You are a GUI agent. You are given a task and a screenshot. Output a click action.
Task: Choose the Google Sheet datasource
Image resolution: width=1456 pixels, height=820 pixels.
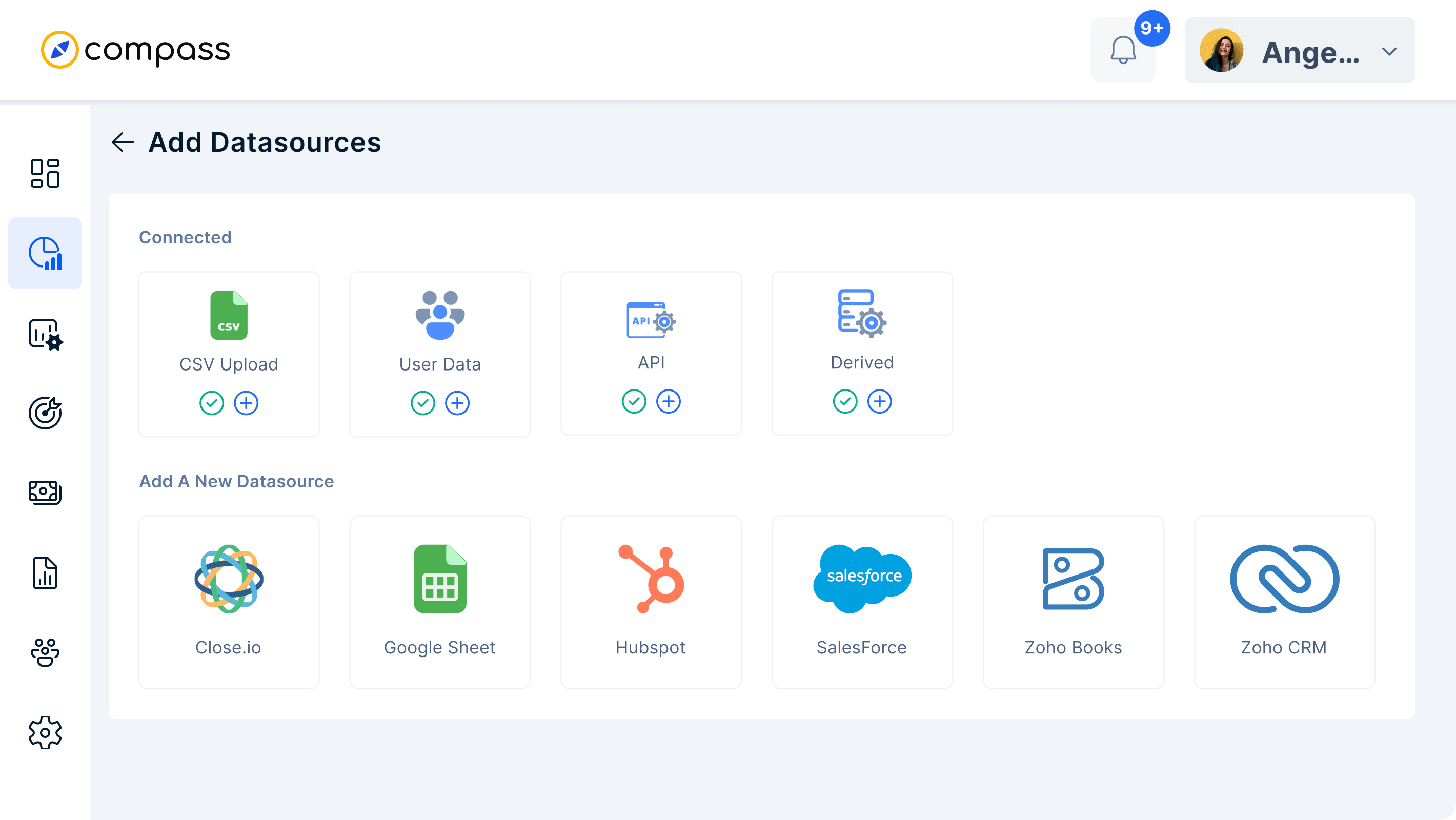coord(440,601)
